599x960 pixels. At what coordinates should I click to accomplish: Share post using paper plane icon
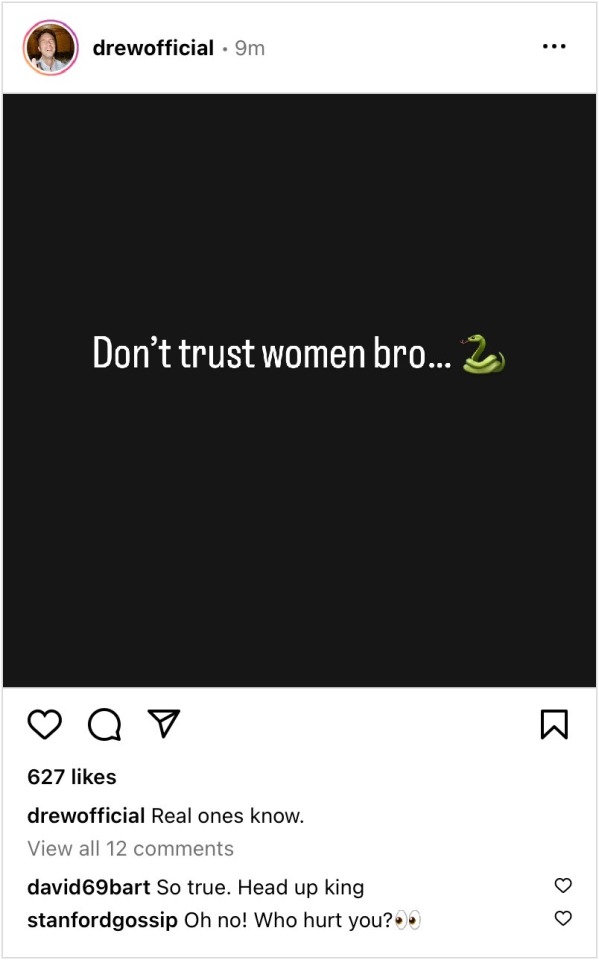click(x=164, y=723)
